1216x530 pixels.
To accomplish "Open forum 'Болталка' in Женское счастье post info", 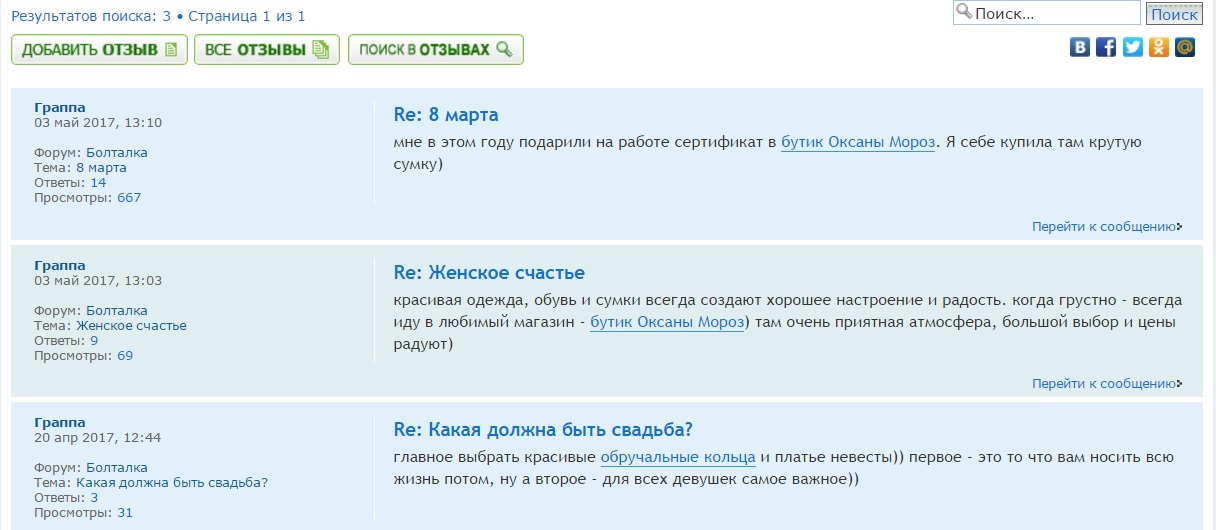I will 117,310.
